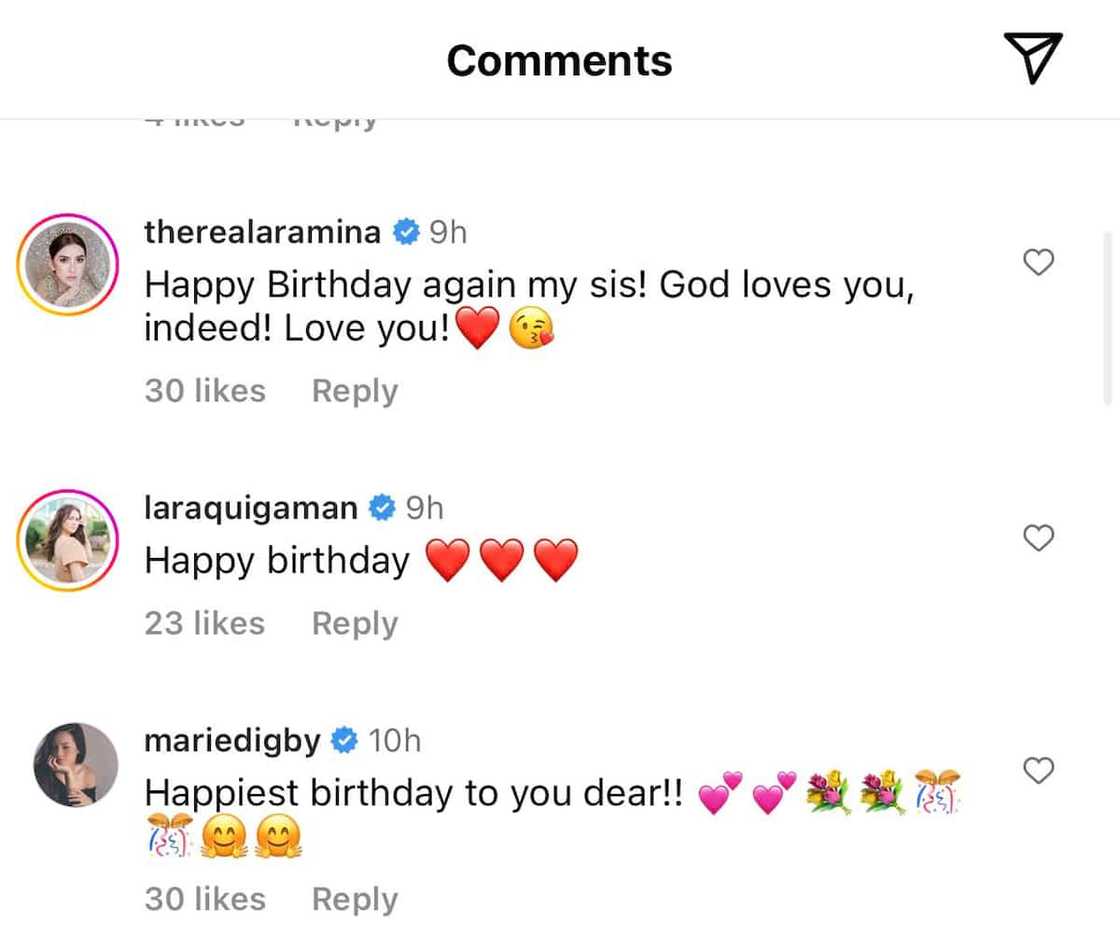Screen dimensions: 1120x946
Task: Click the verified badge beside therealaramina
Action: [x=405, y=233]
